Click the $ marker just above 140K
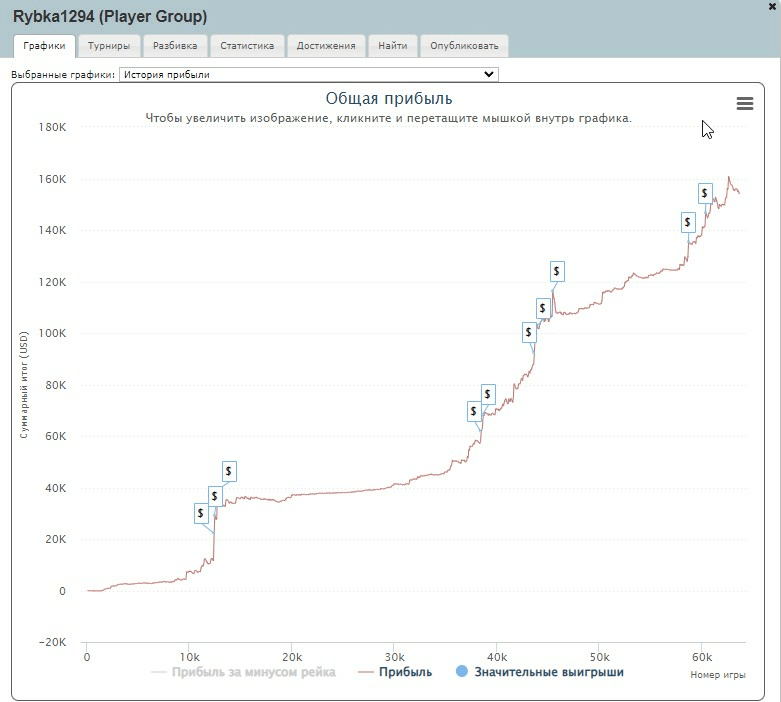Viewport: 781px width, 702px height. [688, 222]
